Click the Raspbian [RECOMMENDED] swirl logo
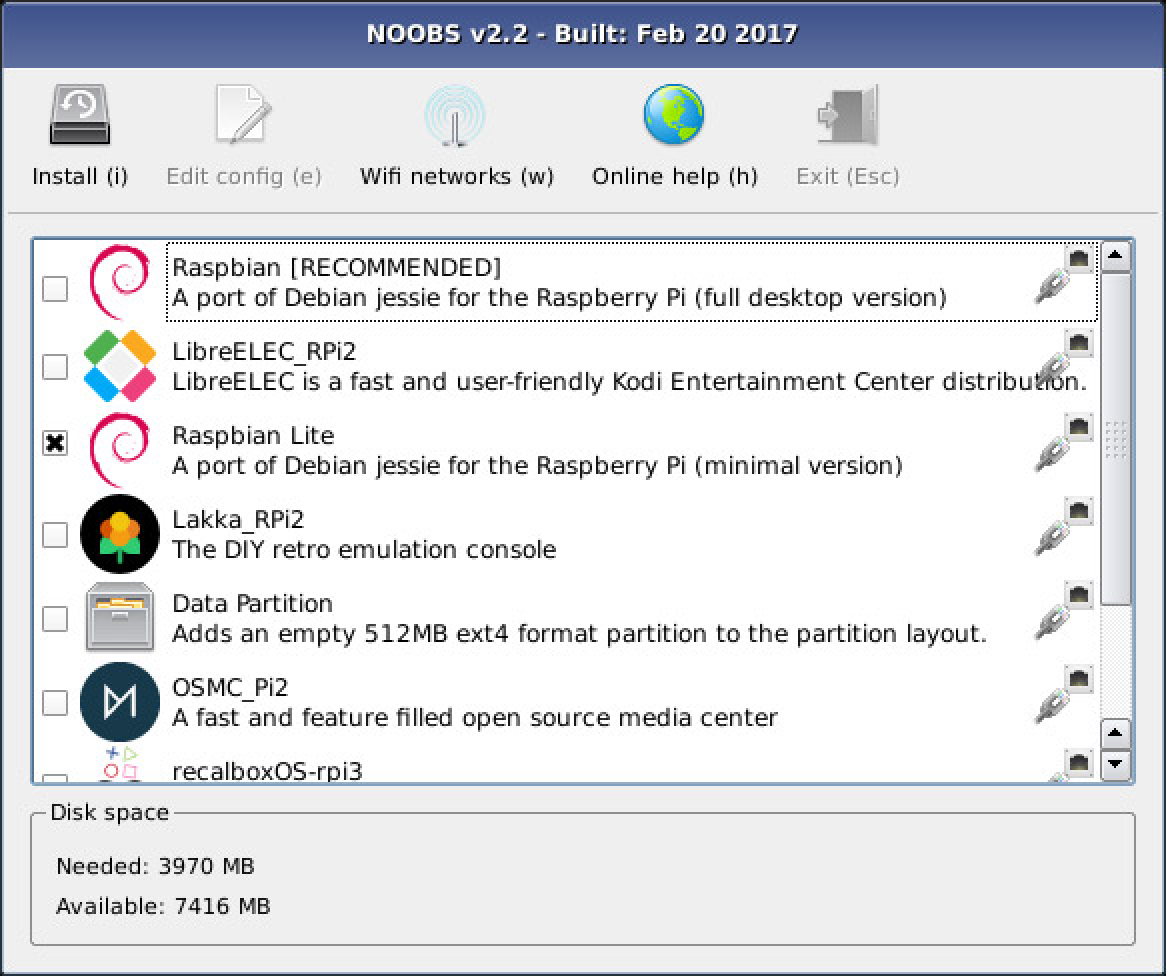 [x=120, y=282]
